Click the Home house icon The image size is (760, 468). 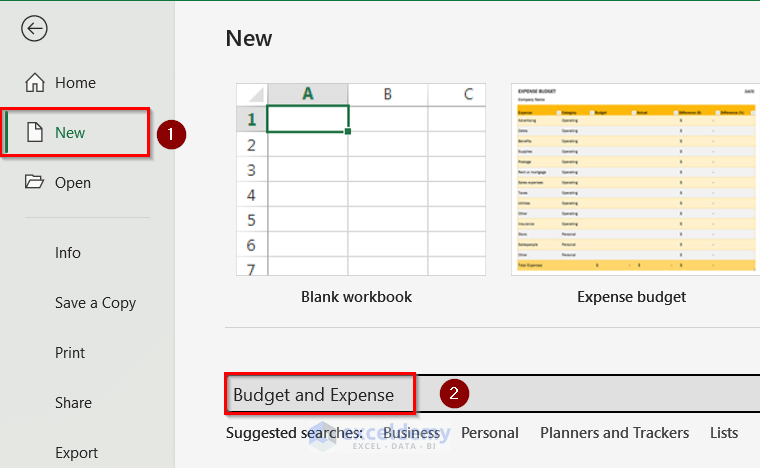35,83
